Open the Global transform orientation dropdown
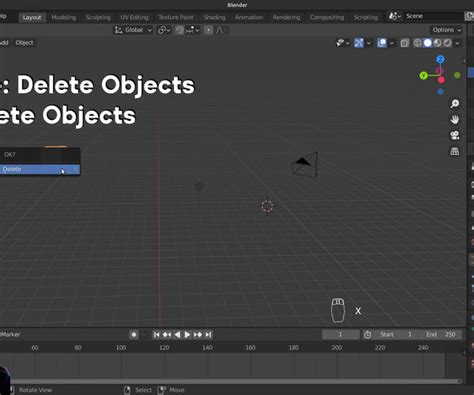 click(133, 30)
